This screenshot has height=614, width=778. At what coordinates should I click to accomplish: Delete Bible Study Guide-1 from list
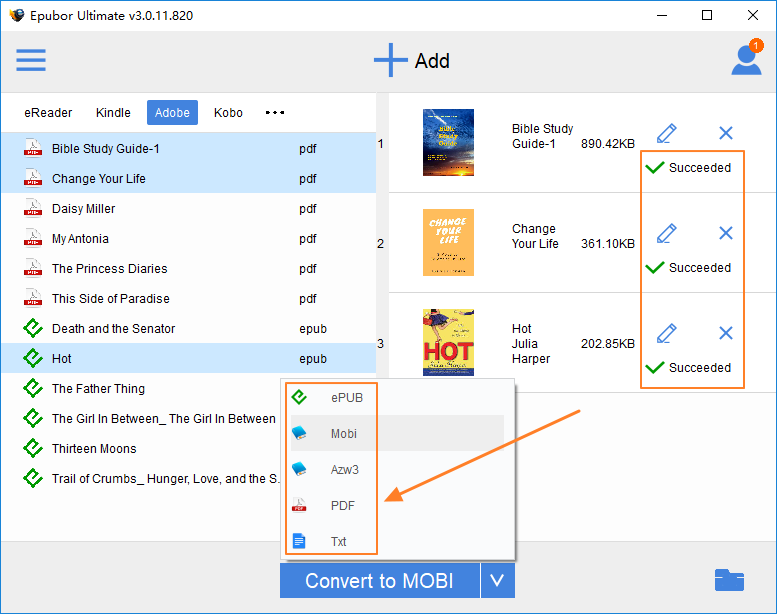pos(726,133)
